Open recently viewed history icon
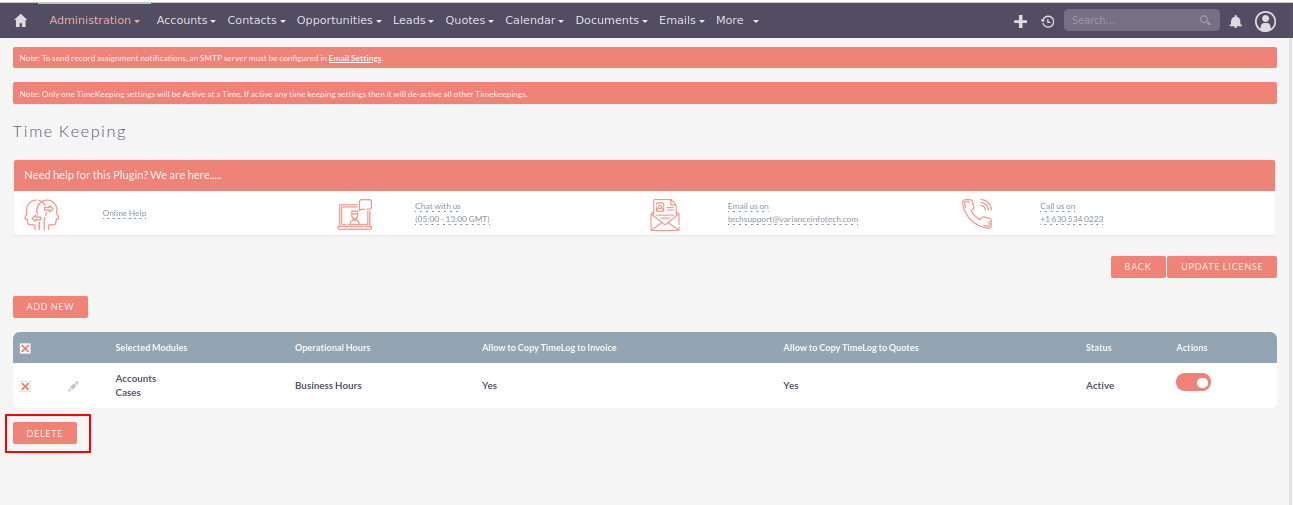 coord(1047,21)
